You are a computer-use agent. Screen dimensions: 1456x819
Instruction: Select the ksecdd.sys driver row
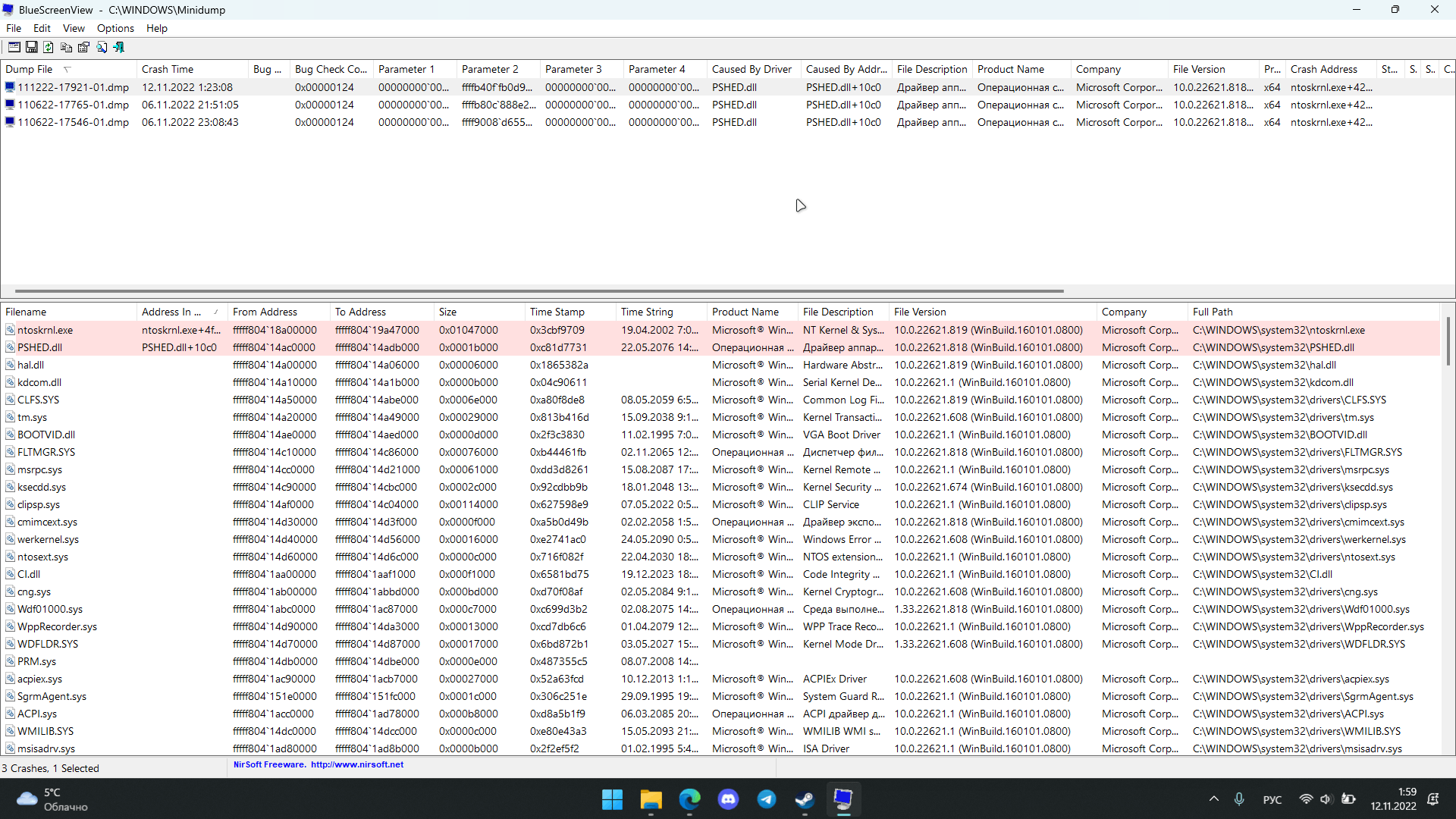pyautogui.click(x=720, y=487)
